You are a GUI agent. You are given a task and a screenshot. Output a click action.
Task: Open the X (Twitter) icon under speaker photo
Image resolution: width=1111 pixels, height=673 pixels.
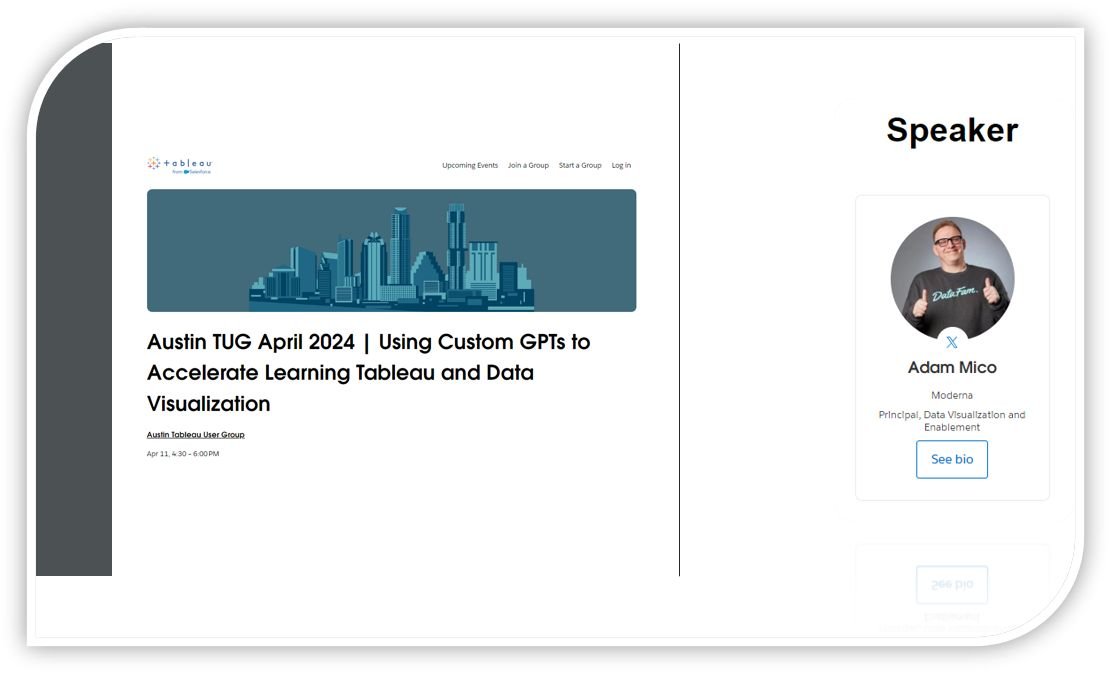coord(952,342)
